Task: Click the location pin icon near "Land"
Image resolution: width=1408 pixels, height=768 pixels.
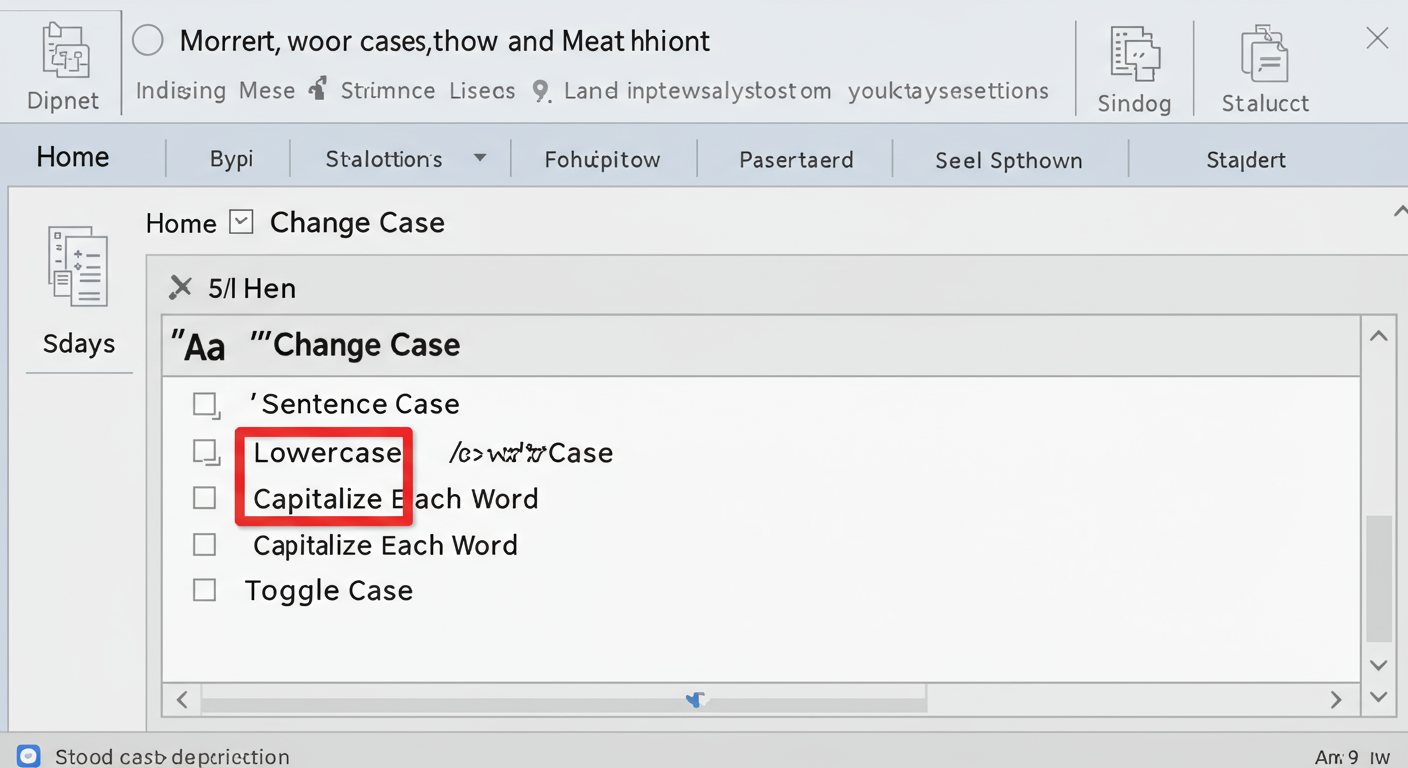Action: 541,90
